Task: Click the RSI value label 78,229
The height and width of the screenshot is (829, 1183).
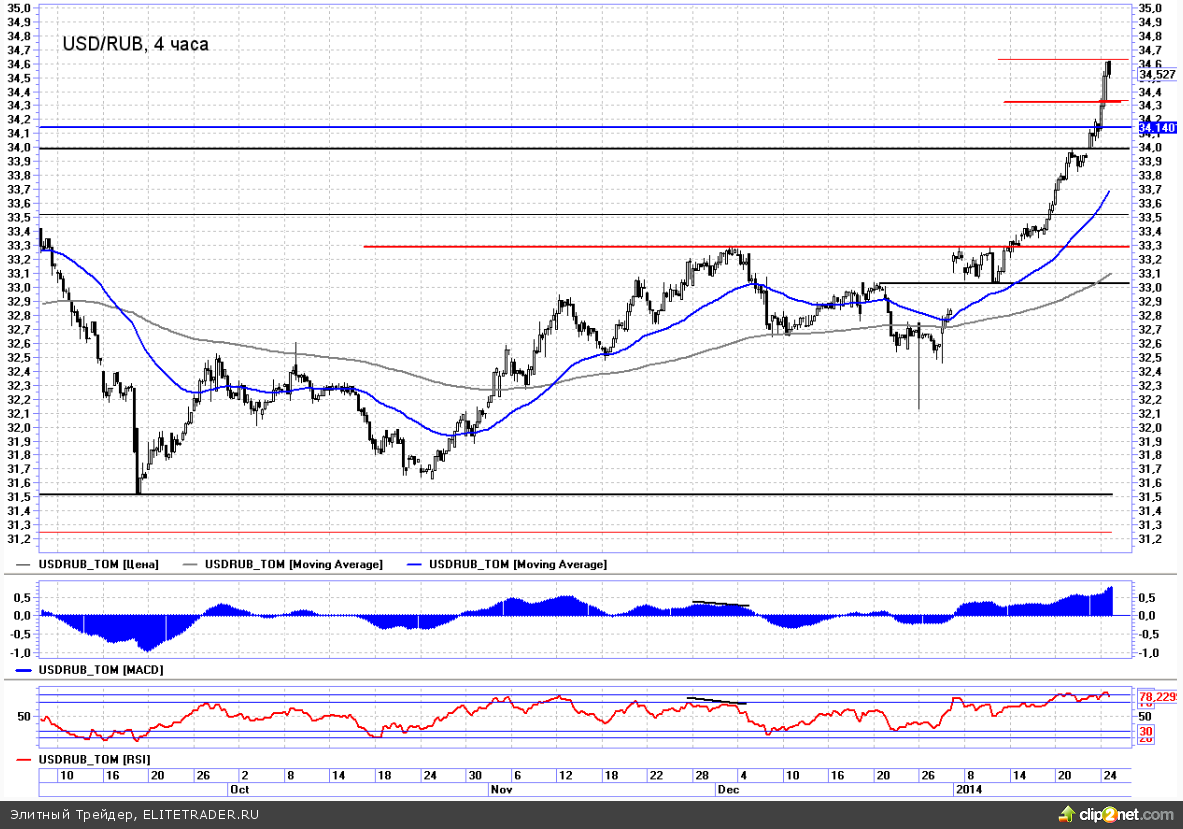Action: (1157, 696)
